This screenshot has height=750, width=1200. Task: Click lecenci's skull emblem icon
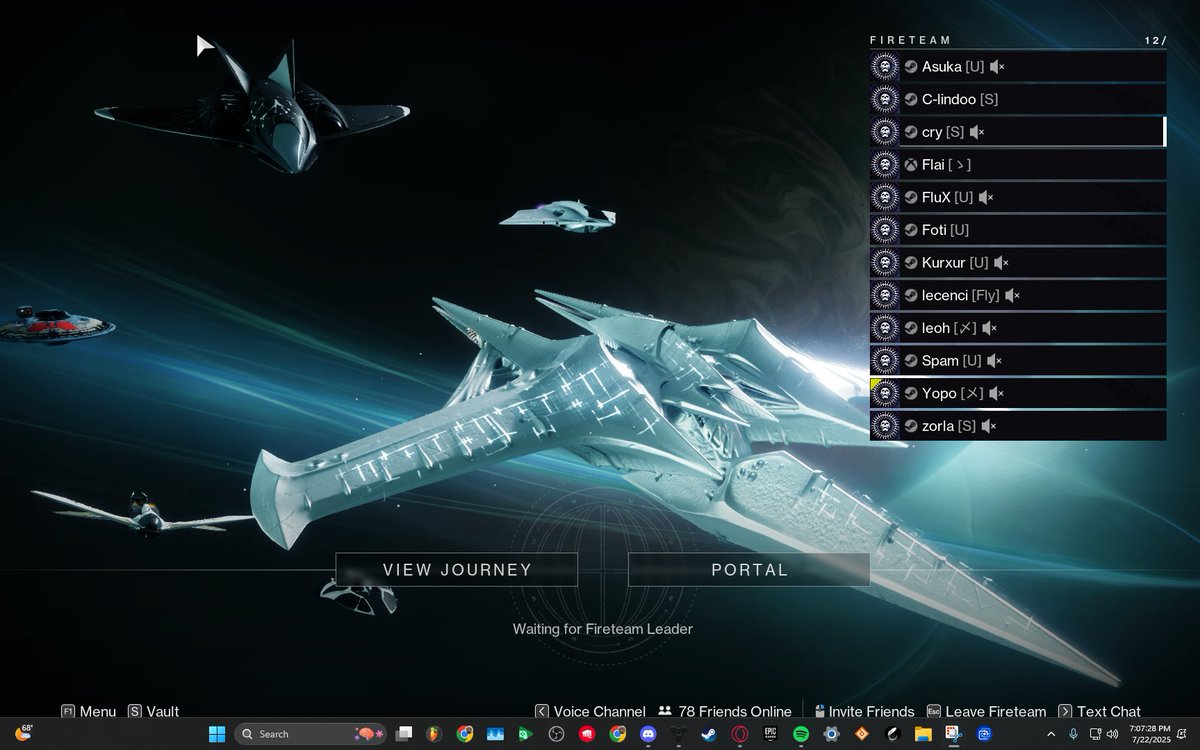(883, 295)
